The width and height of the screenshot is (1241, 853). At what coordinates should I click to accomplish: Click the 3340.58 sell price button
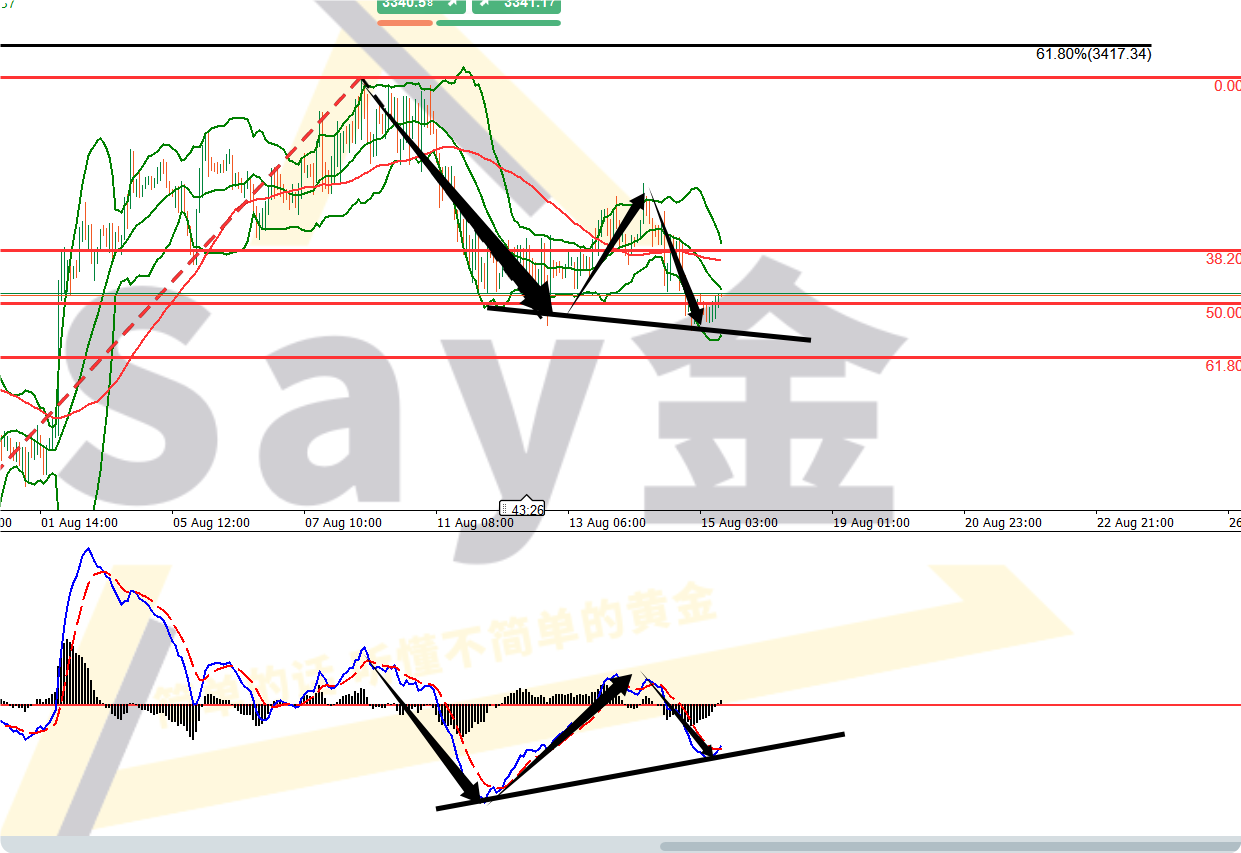(x=408, y=5)
